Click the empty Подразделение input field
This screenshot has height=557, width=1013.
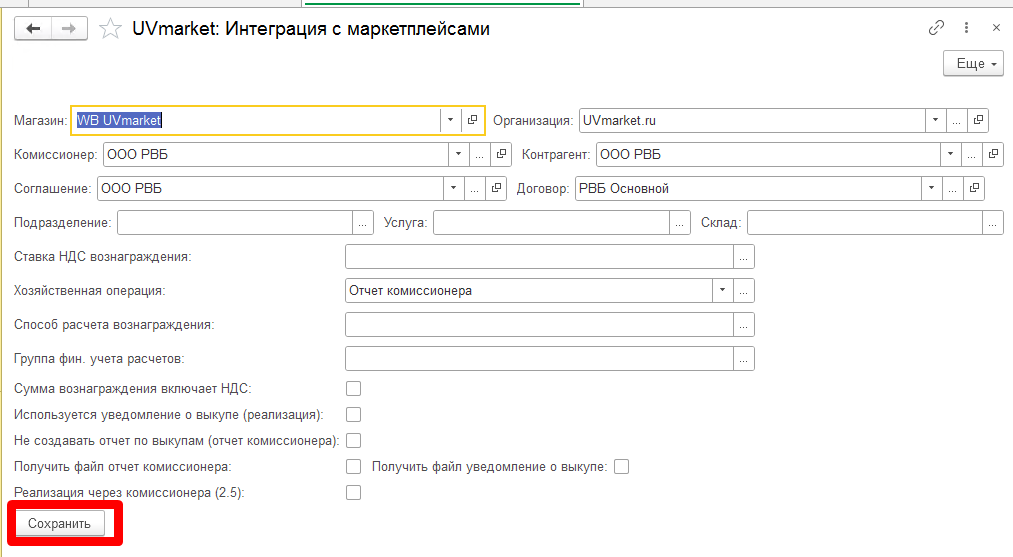(x=235, y=223)
